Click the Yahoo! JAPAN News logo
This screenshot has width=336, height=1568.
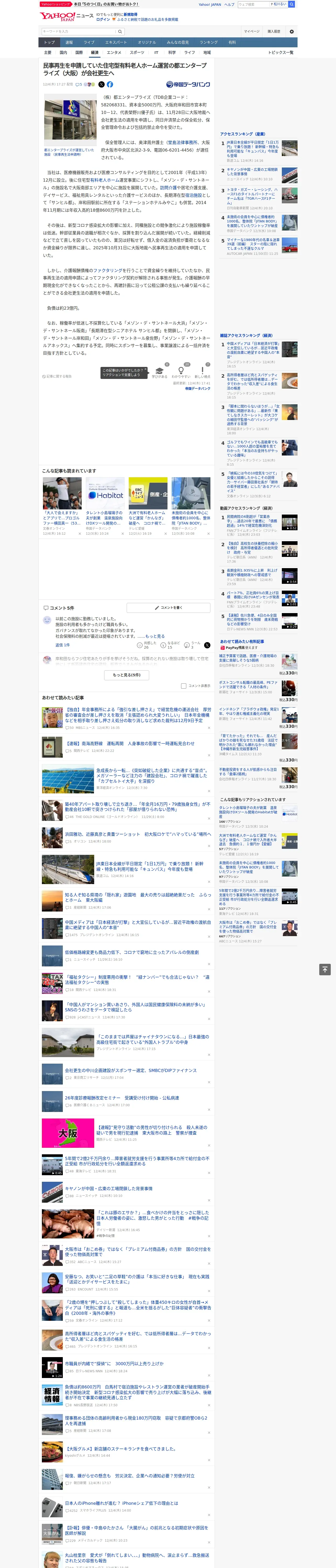(x=66, y=16)
